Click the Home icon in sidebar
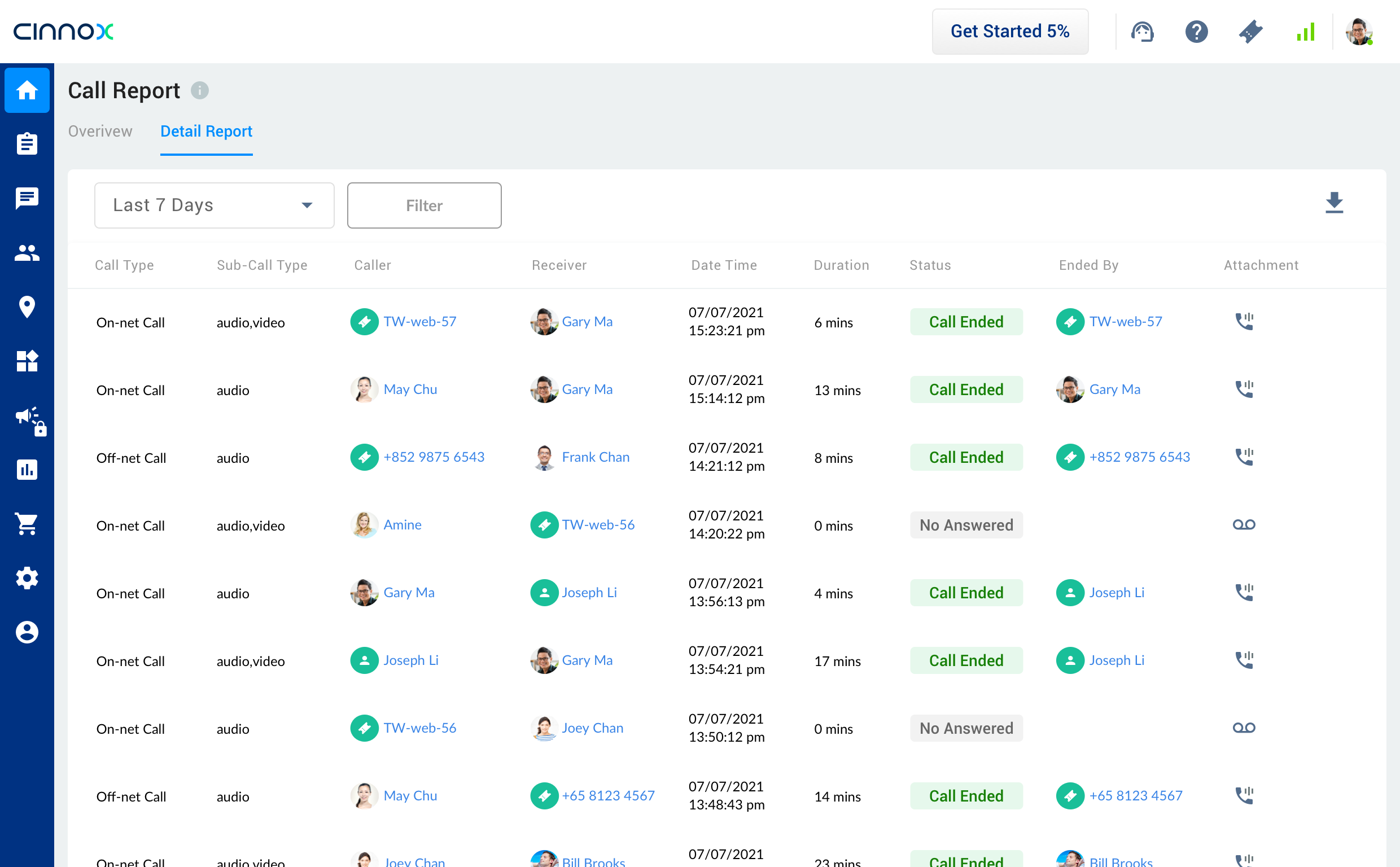Screen dimensions: 1400x867 (x=27, y=90)
